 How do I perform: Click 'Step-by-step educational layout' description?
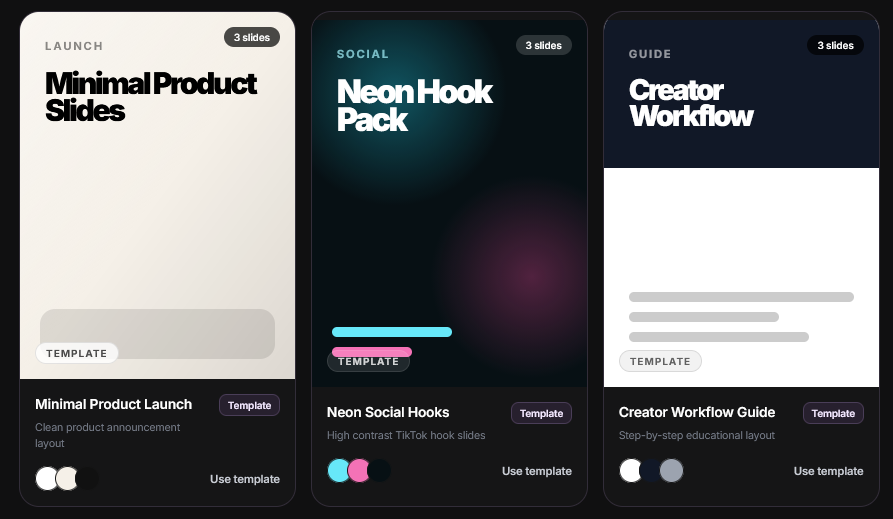coord(697,435)
